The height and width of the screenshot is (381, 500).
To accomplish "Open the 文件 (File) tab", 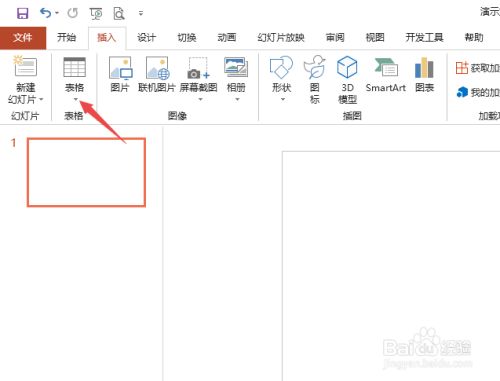I will pyautogui.click(x=23, y=38).
